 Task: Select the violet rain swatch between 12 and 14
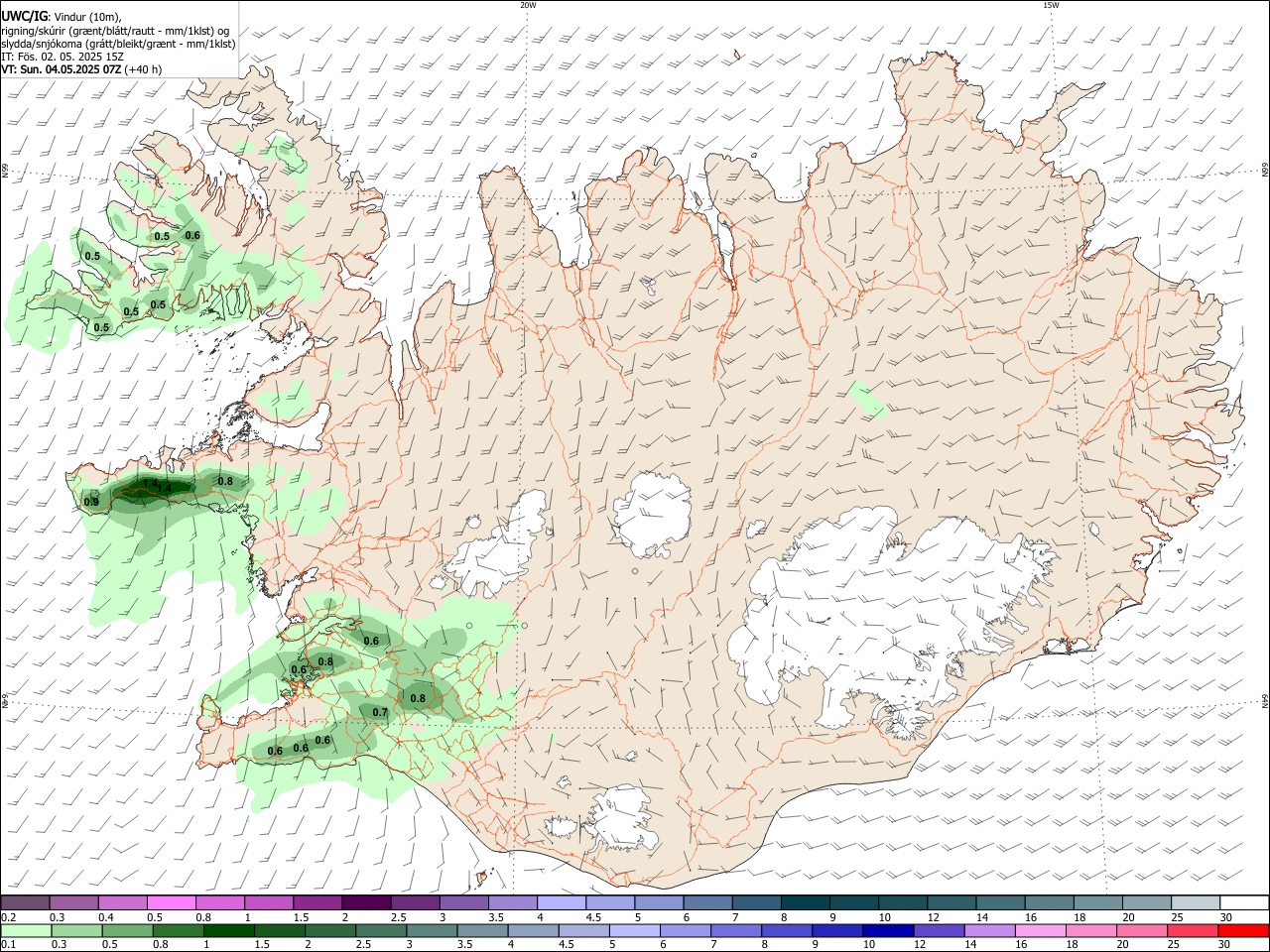pos(939,931)
